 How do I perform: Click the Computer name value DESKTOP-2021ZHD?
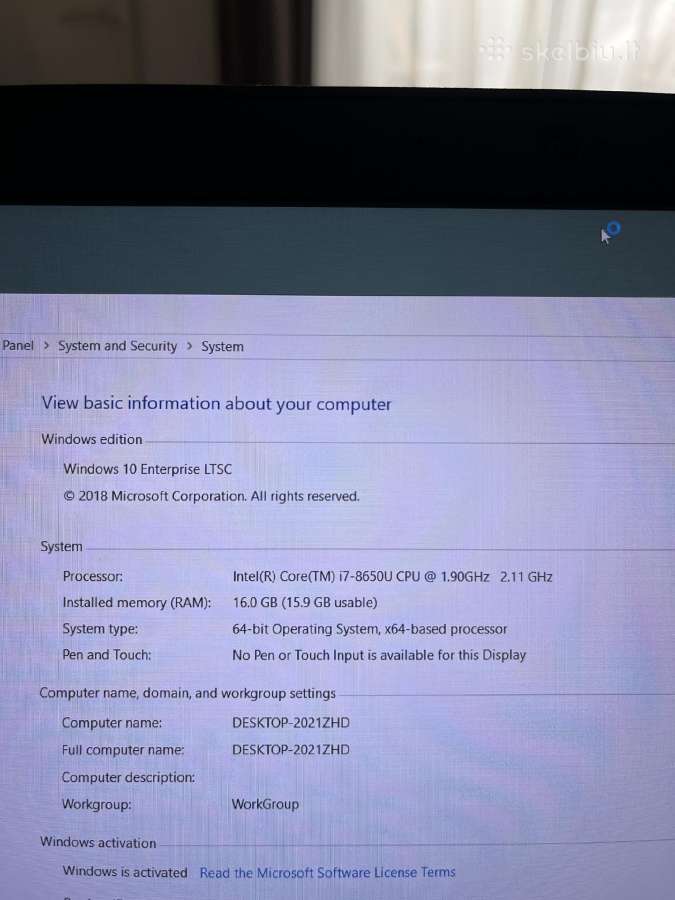291,723
